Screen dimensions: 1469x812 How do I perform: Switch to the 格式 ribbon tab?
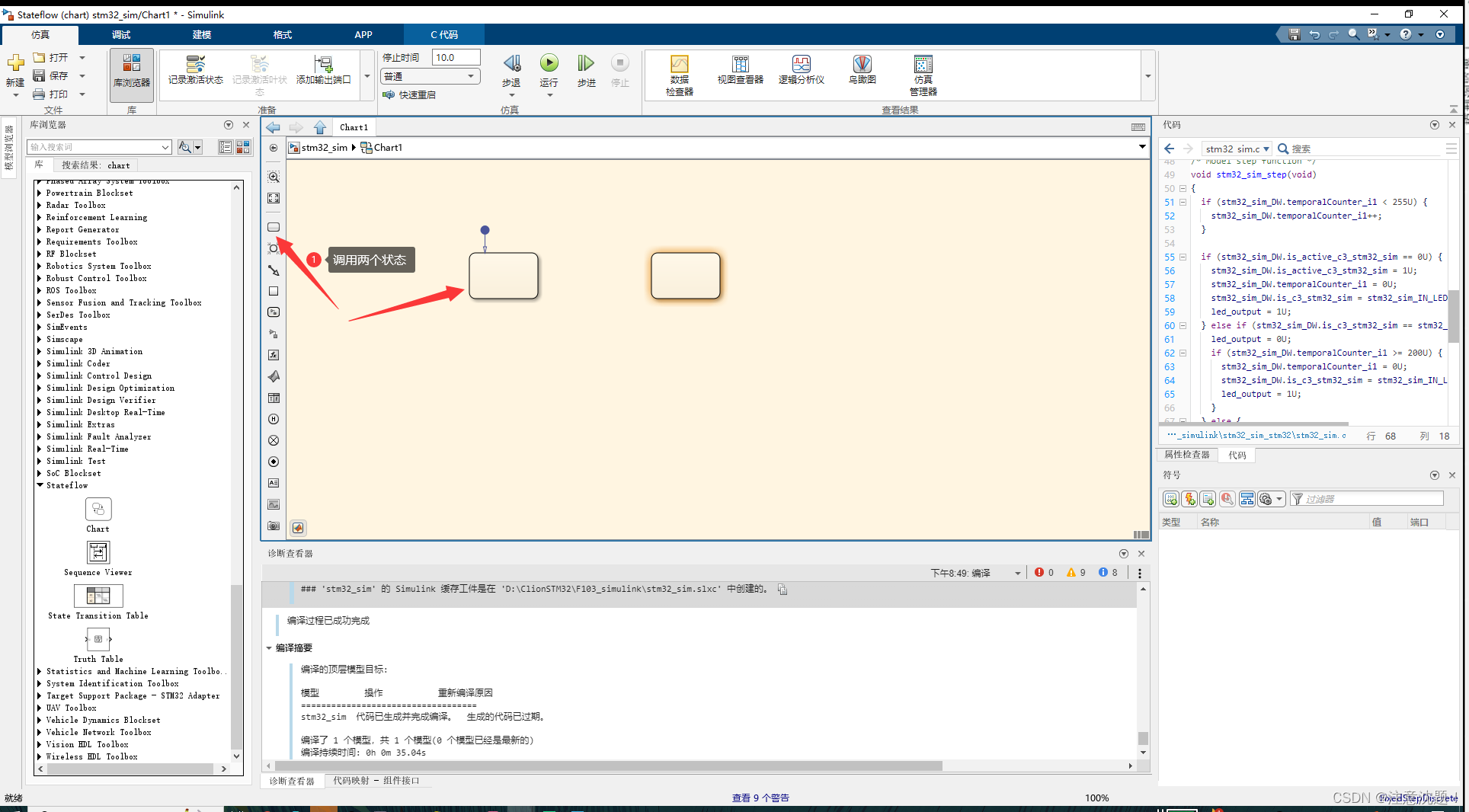pos(283,34)
